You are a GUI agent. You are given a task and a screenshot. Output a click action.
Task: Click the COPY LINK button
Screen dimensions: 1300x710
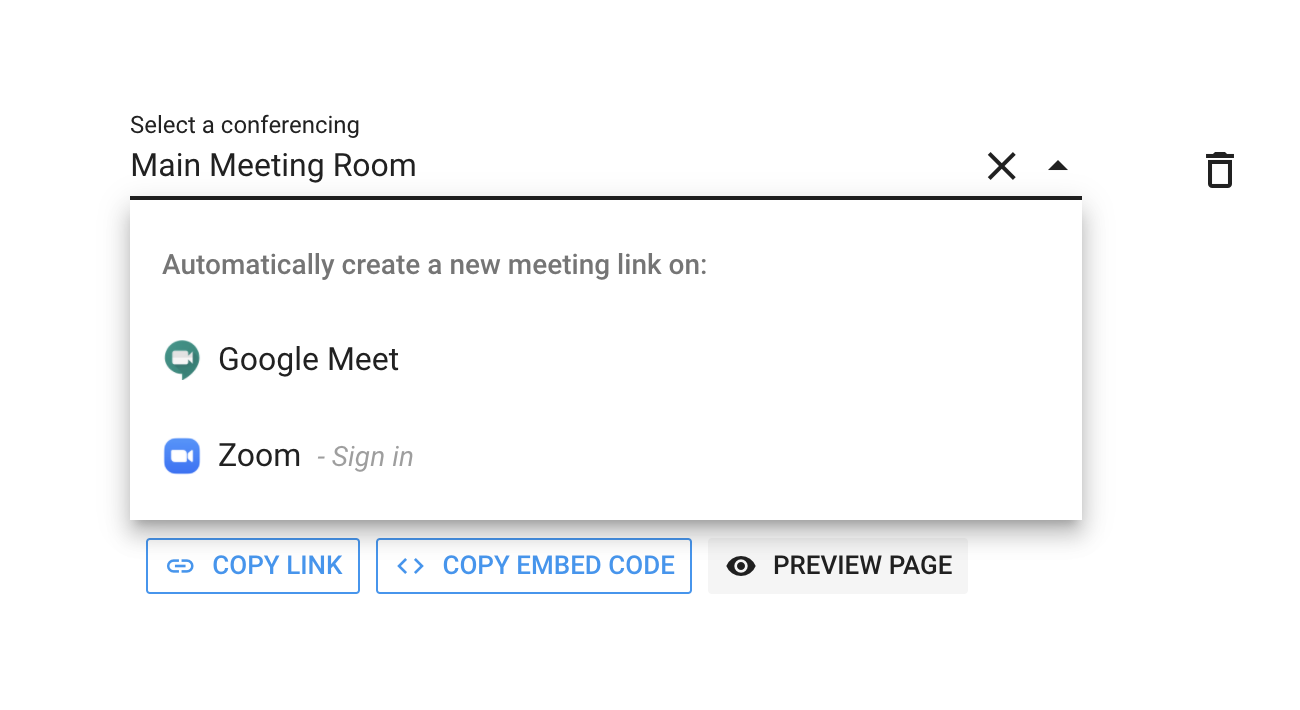(253, 566)
